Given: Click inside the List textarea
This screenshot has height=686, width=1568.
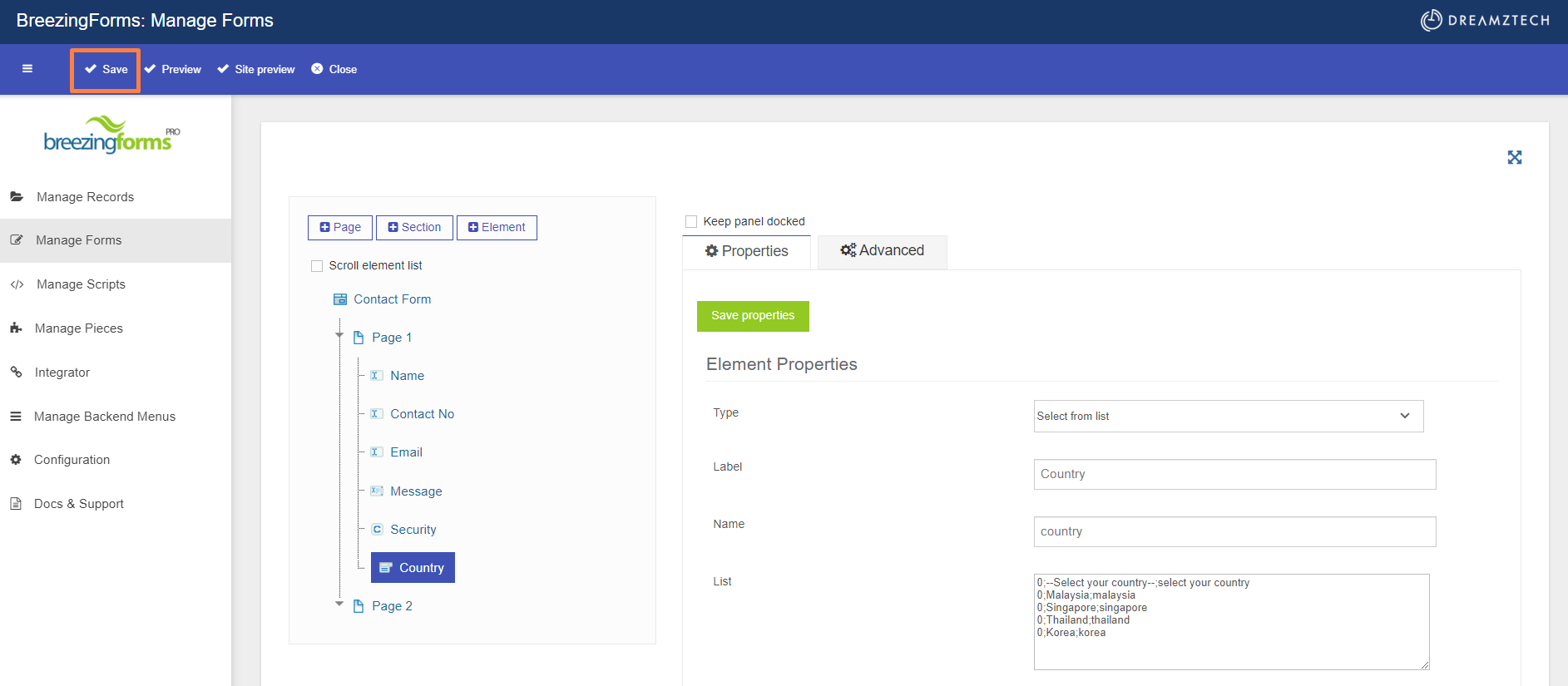Looking at the screenshot, I should click(1232, 622).
